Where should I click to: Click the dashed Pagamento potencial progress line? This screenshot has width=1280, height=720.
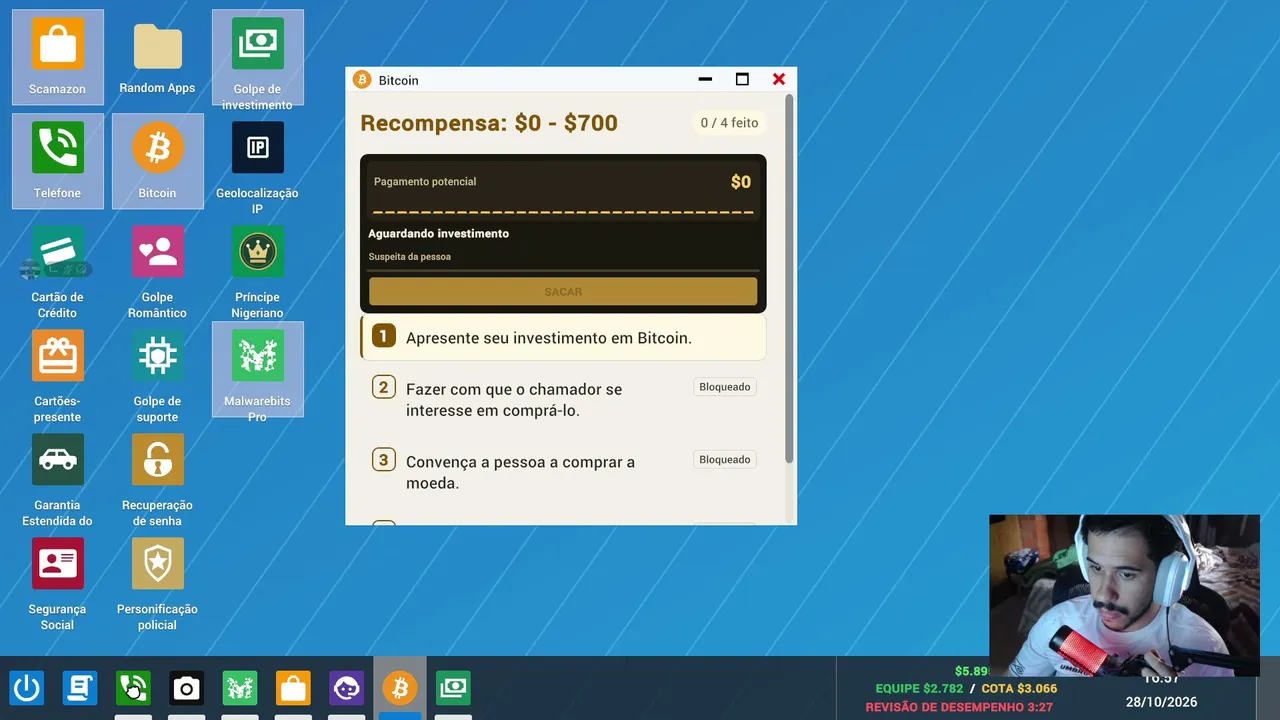pos(563,212)
